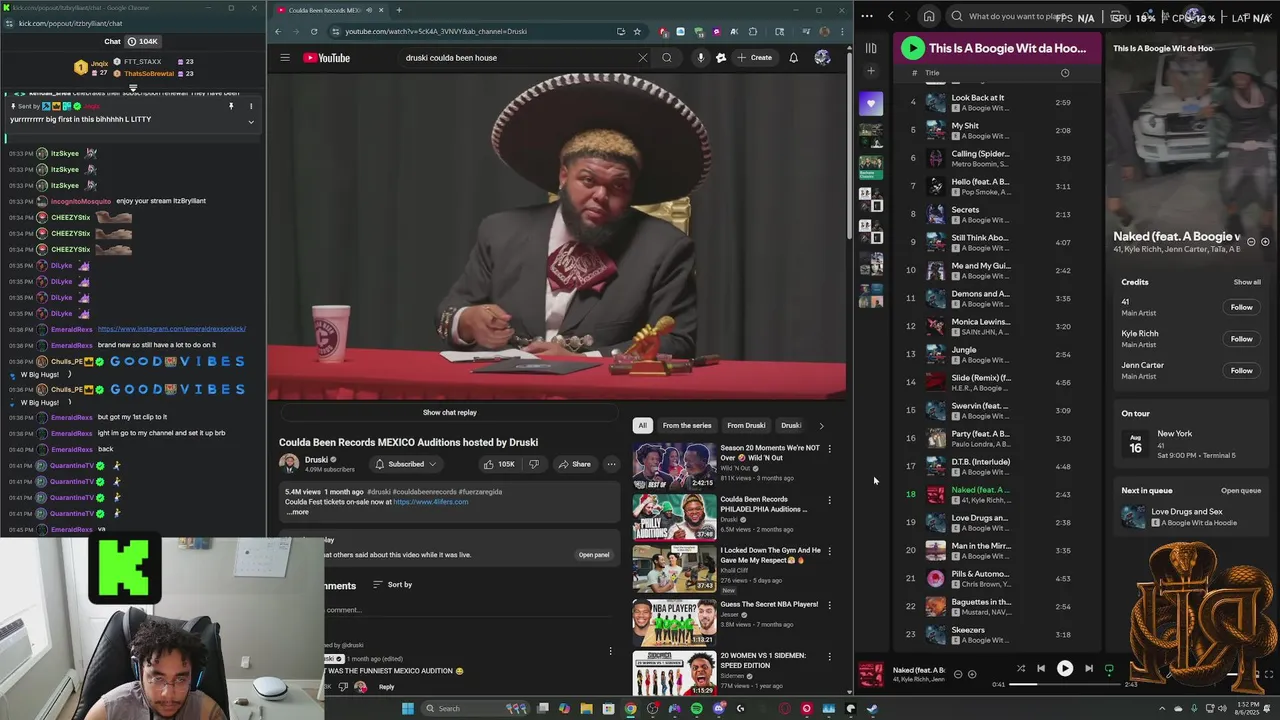This screenshot has height=720, width=1280.
Task: Start voice search with the microphone icon
Action: (x=700, y=58)
